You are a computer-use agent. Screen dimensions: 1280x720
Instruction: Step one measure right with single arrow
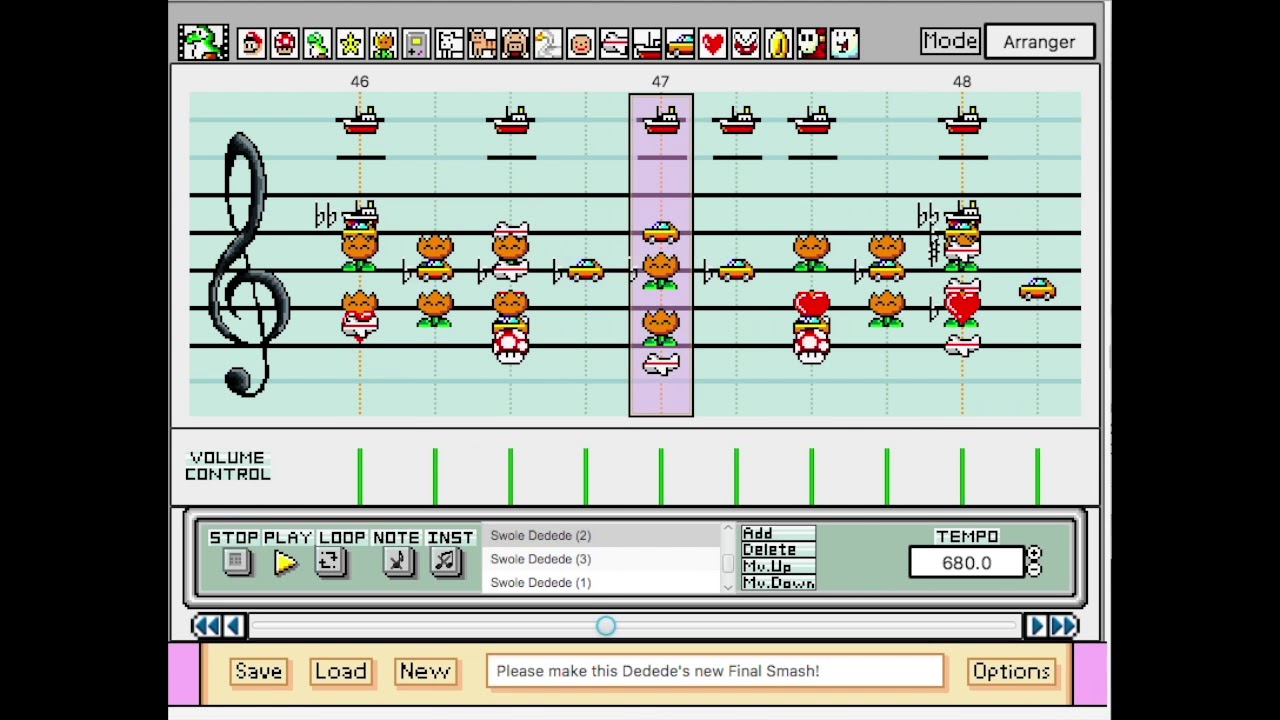[1036, 626]
